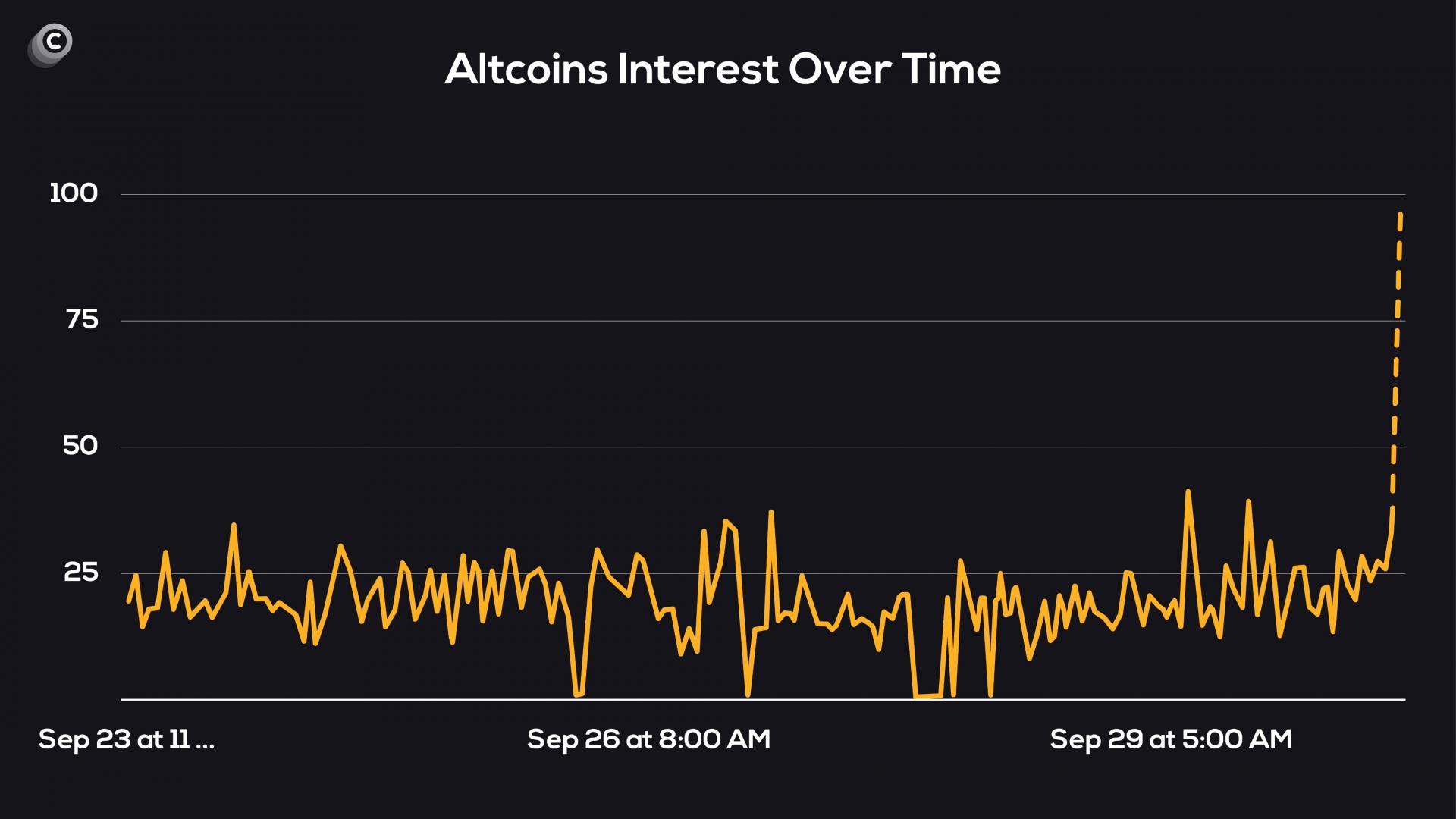This screenshot has width=1456, height=819.
Task: Click the "Sep 23 at 11 ..." axis label
Action: click(x=127, y=739)
